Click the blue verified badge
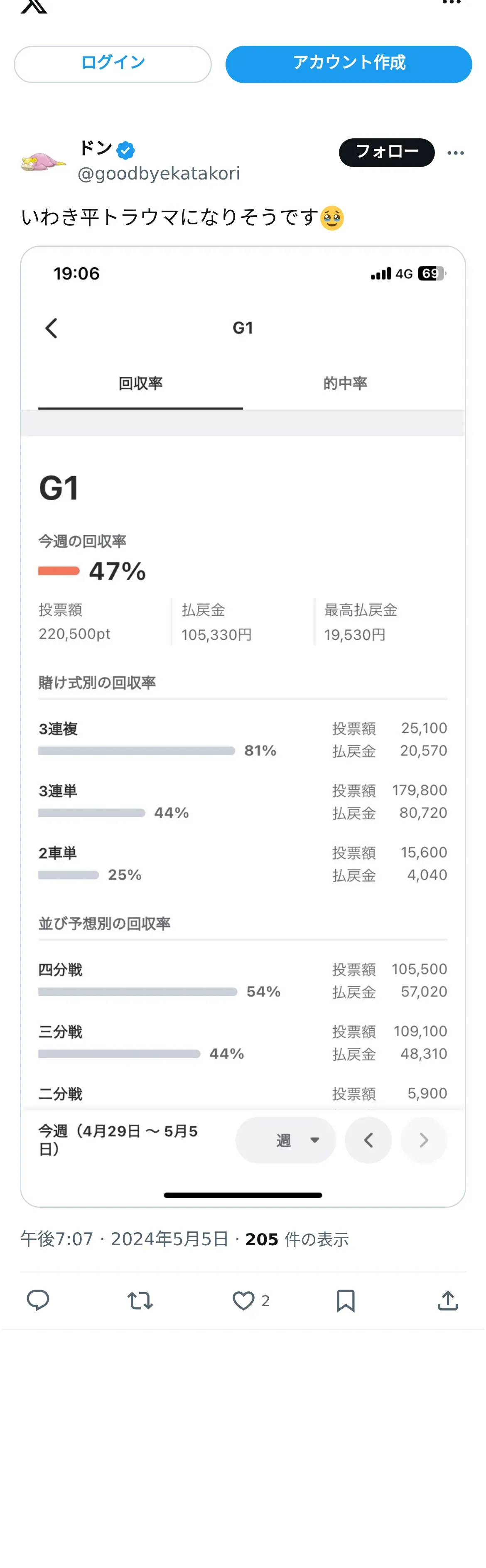486x1568 pixels. pyautogui.click(x=126, y=150)
